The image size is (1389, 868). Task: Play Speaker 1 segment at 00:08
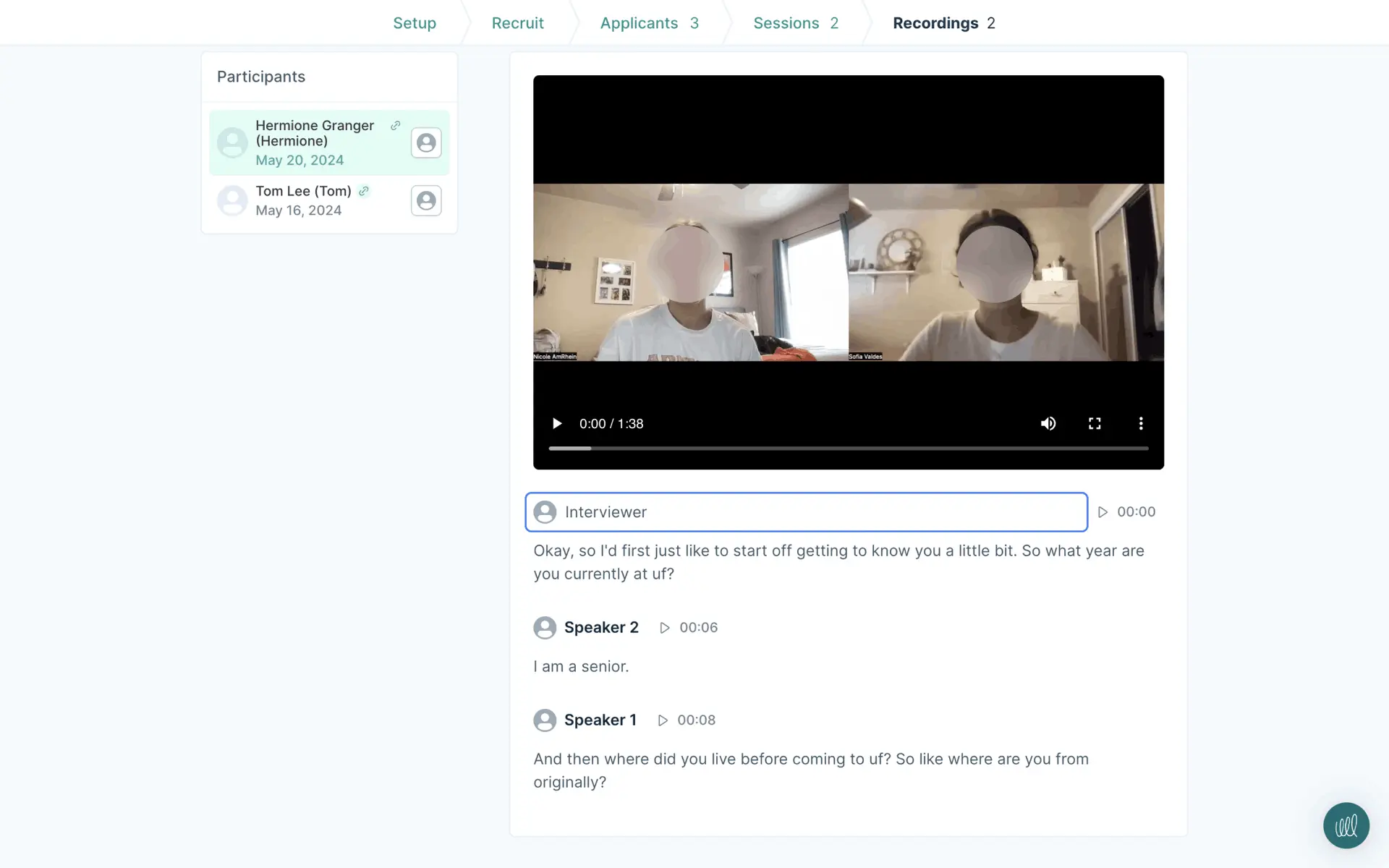tap(663, 720)
